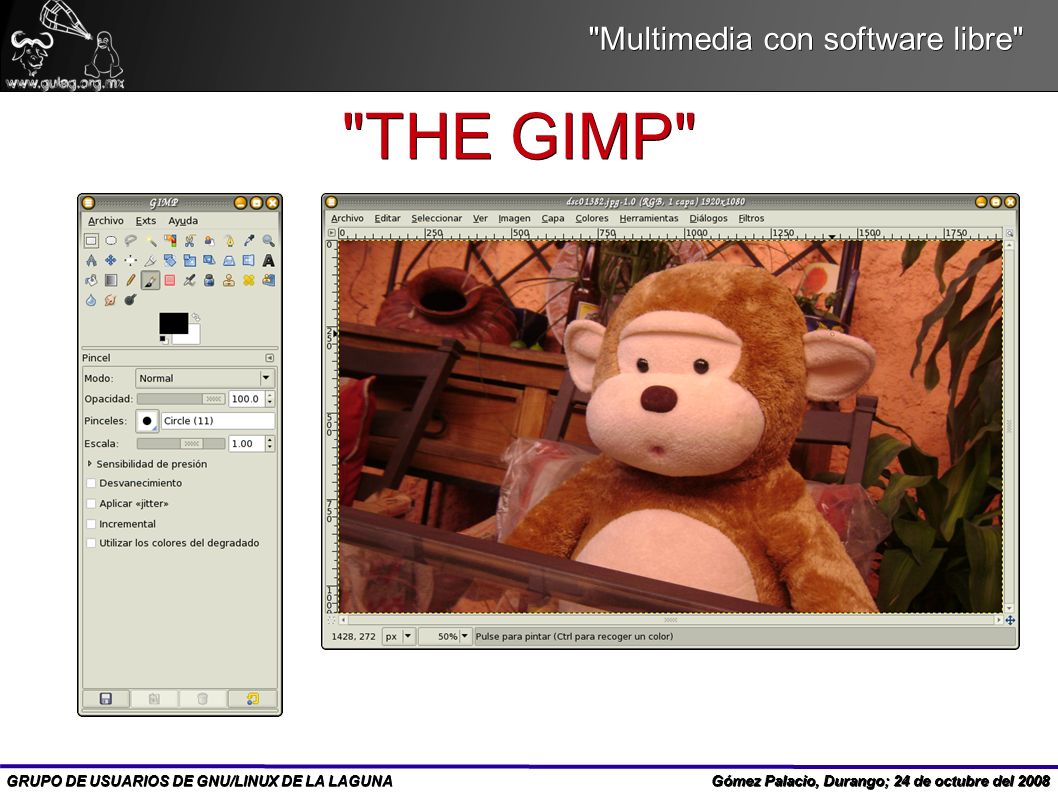The width and height of the screenshot is (1058, 793).
Task: Open the Pinceles brush preview selector
Action: (147, 420)
